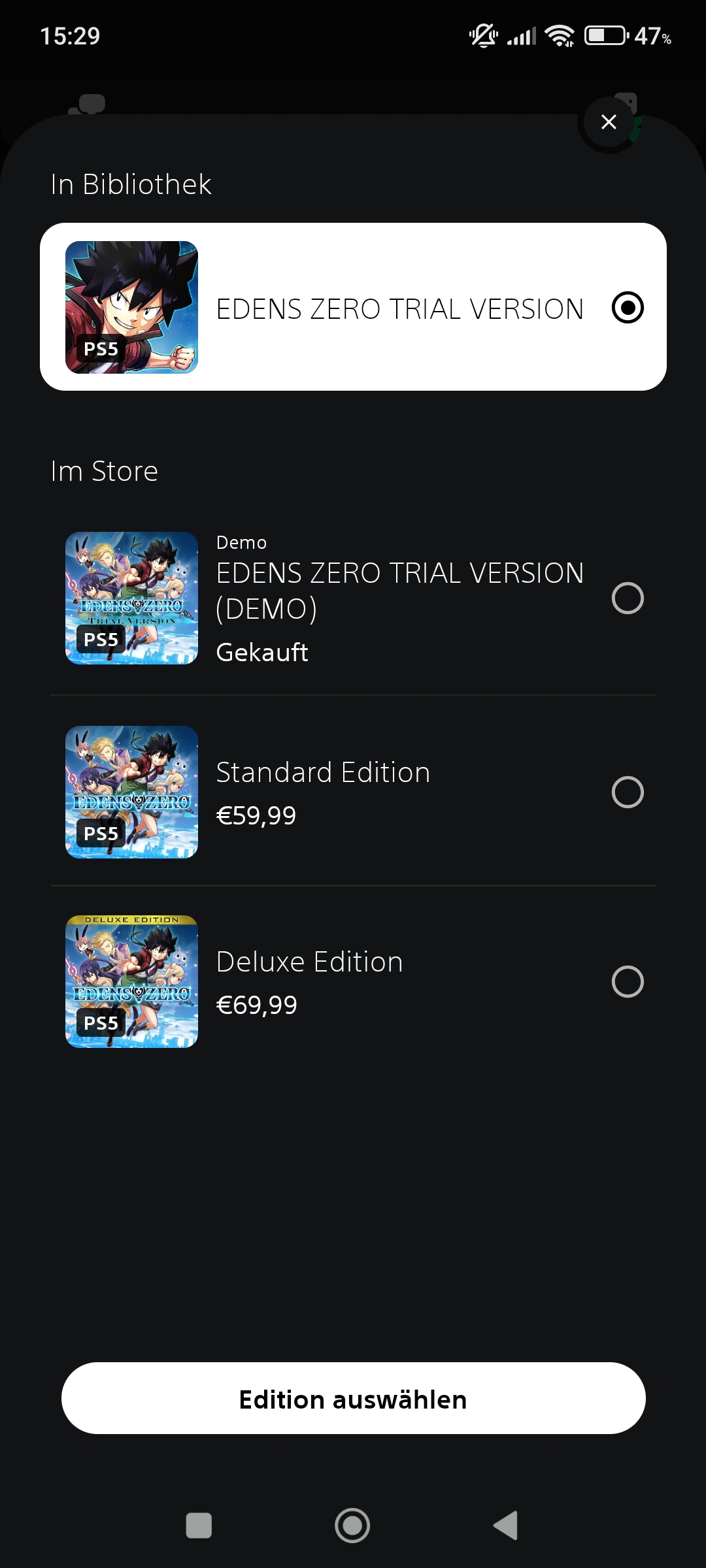Tap the Android back navigation triangle

click(506, 1526)
